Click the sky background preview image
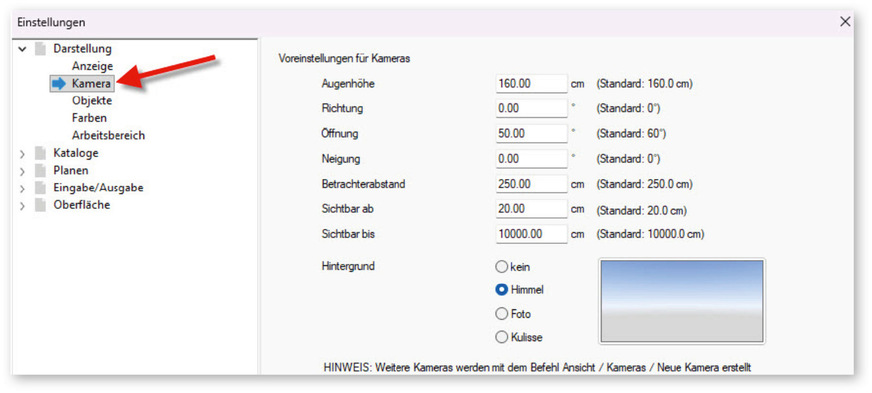Image resolution: width=872 pixels, height=393 pixels. 682,301
